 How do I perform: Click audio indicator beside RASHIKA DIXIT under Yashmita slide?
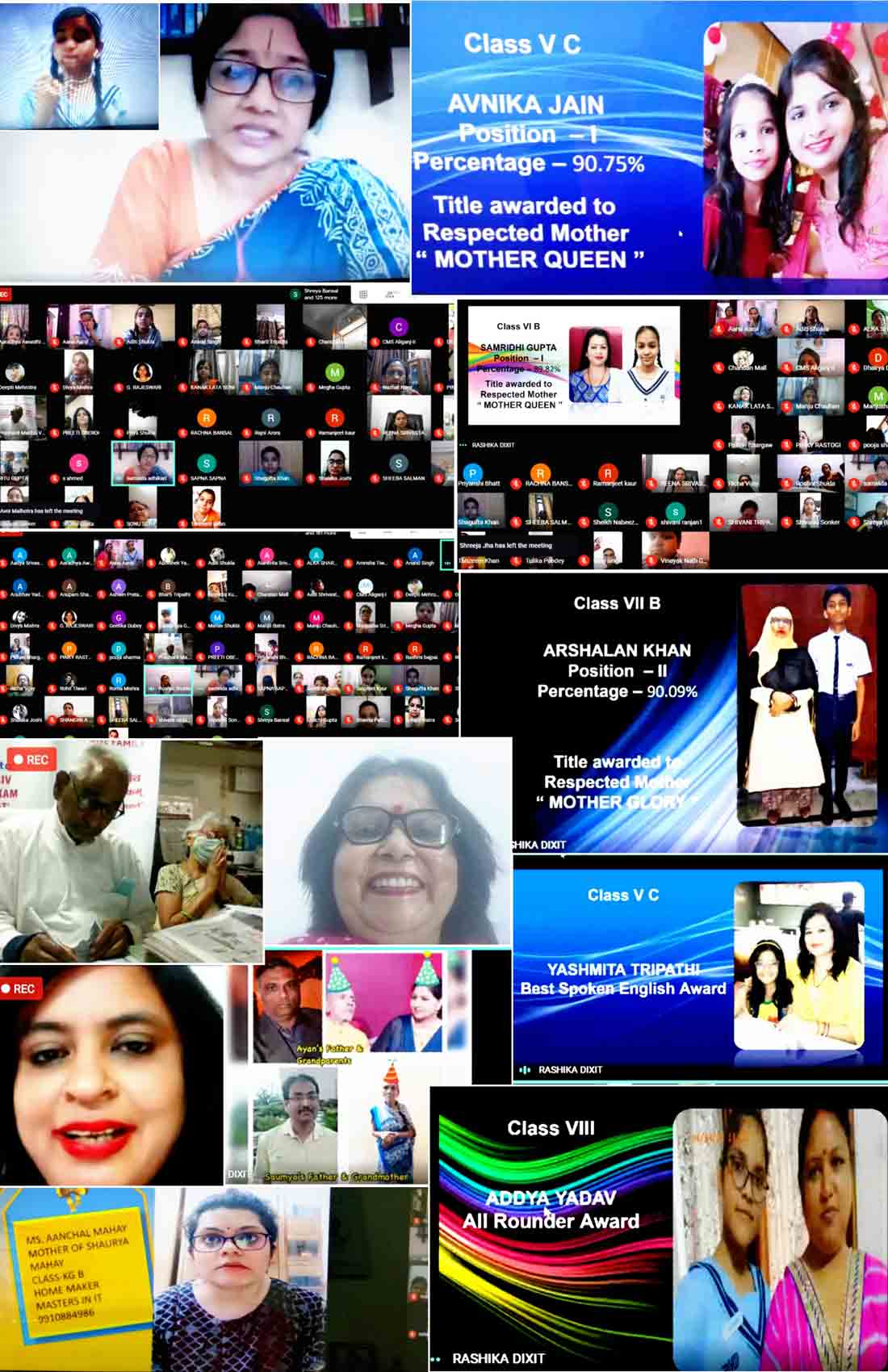tap(525, 1070)
